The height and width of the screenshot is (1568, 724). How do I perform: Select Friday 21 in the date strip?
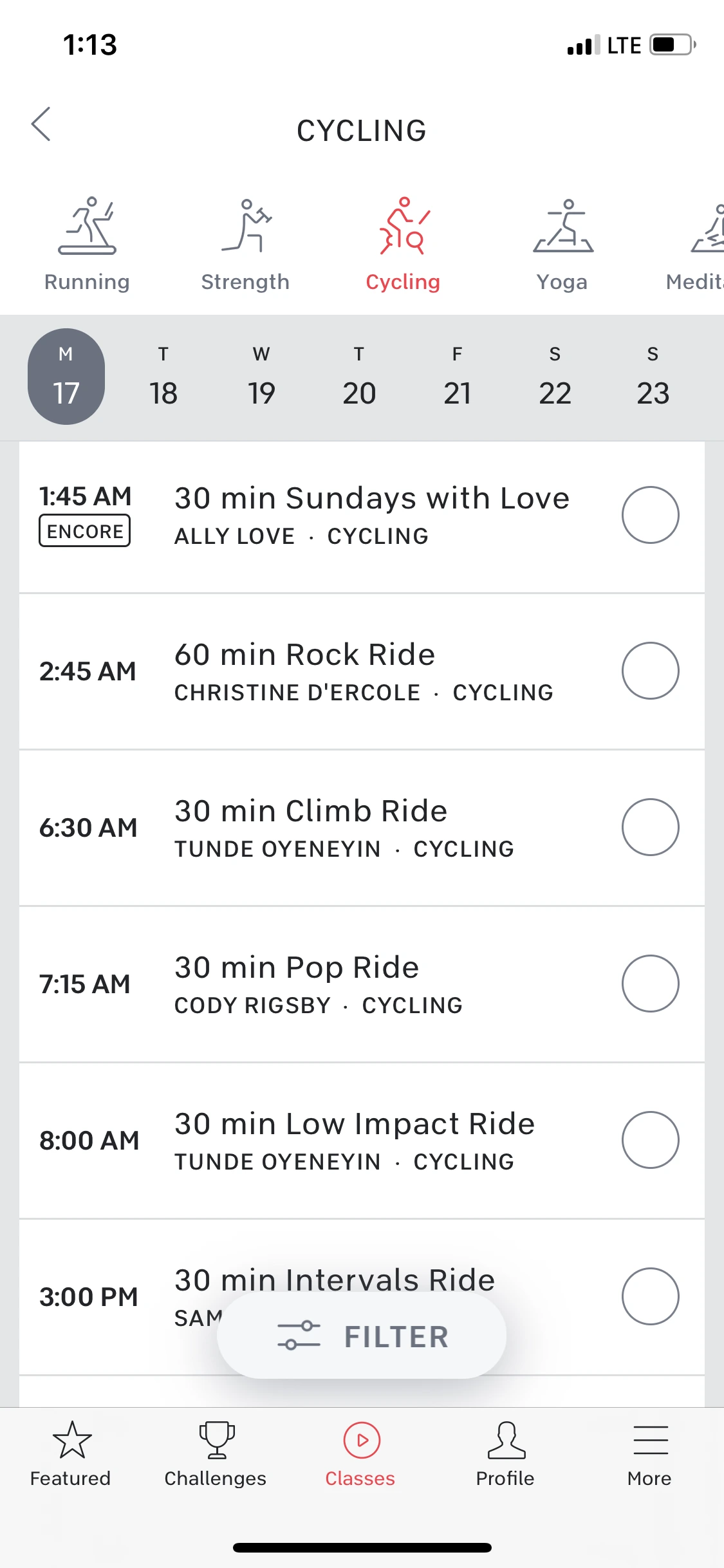tap(457, 377)
